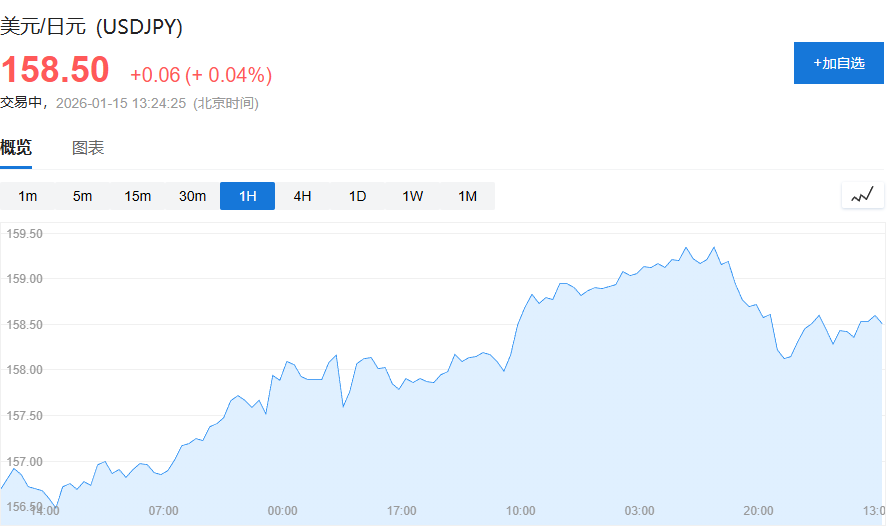This screenshot has width=888, height=526.
Task: Select the 1W weekly interval
Action: pyautogui.click(x=412, y=196)
